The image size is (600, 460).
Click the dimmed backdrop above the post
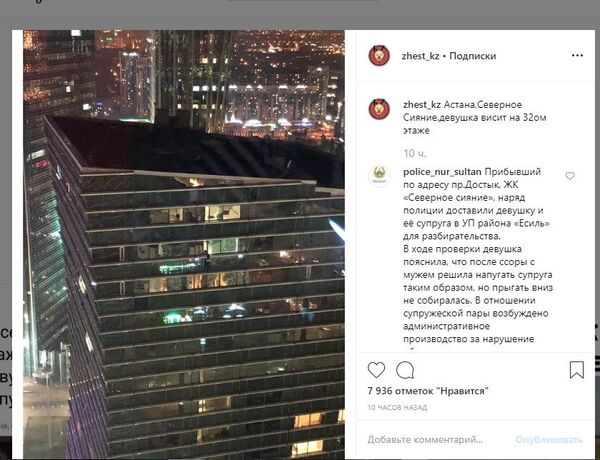point(300,15)
